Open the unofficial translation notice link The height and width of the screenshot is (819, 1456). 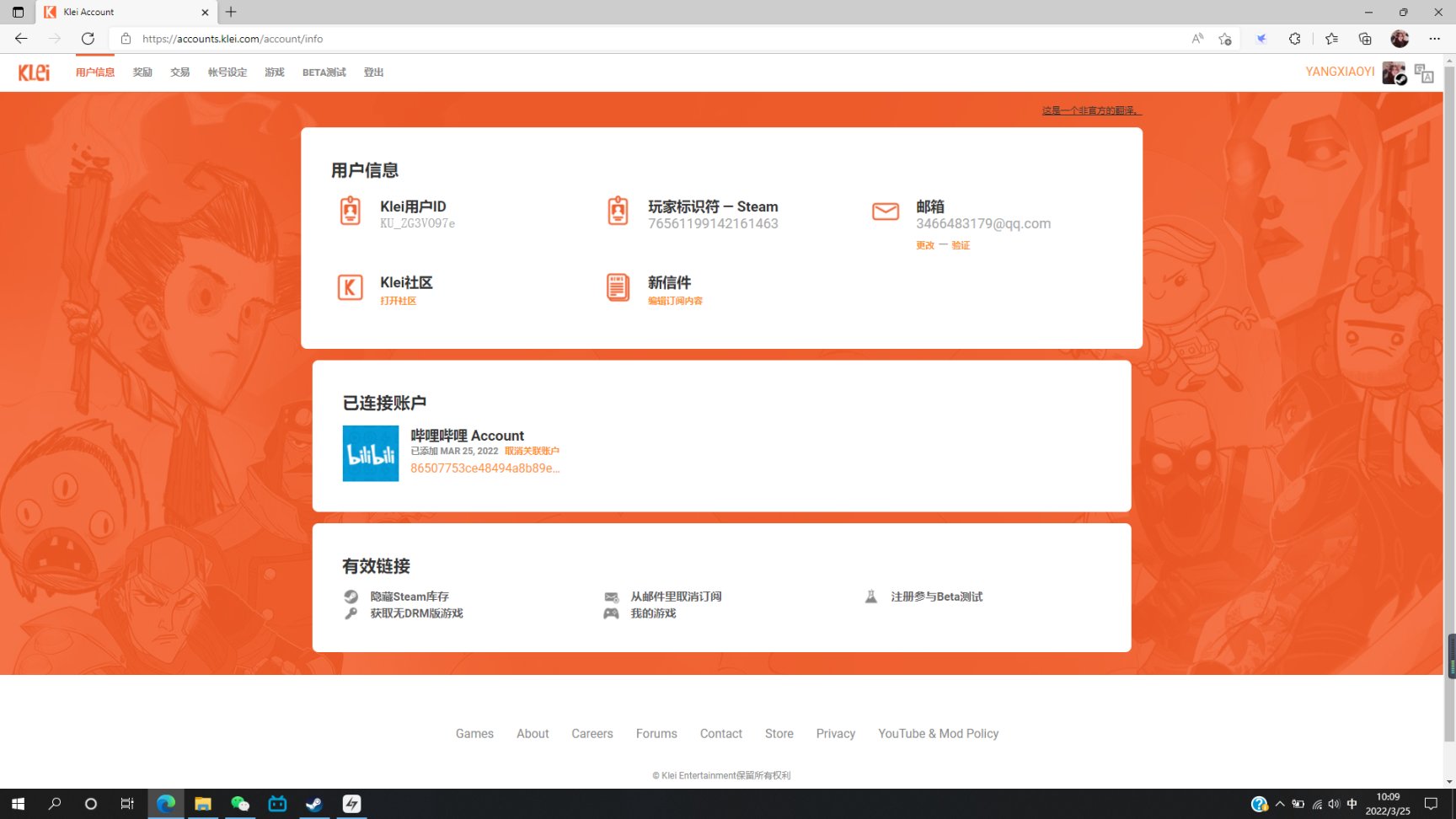point(1092,110)
